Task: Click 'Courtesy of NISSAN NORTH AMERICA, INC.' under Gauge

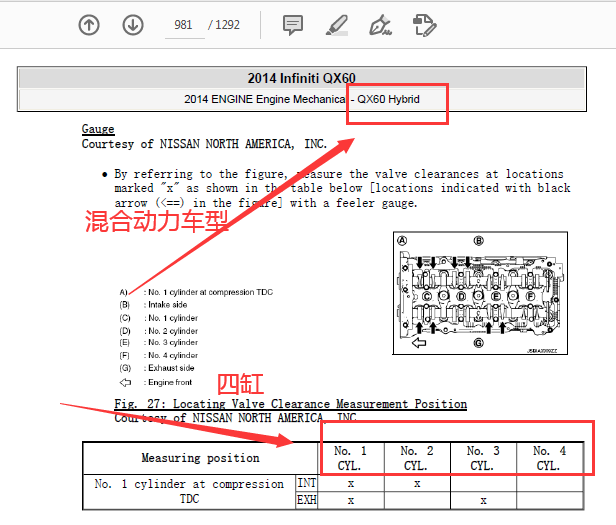Action: [x=204, y=144]
